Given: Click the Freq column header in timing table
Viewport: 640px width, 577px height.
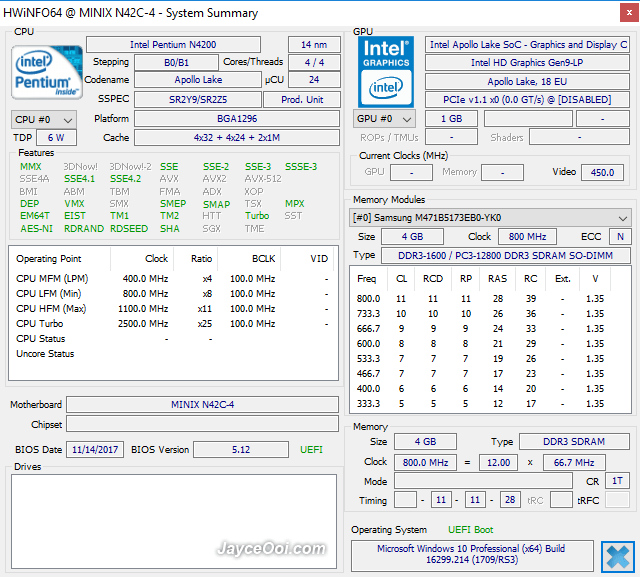Looking at the screenshot, I should coord(367,278).
